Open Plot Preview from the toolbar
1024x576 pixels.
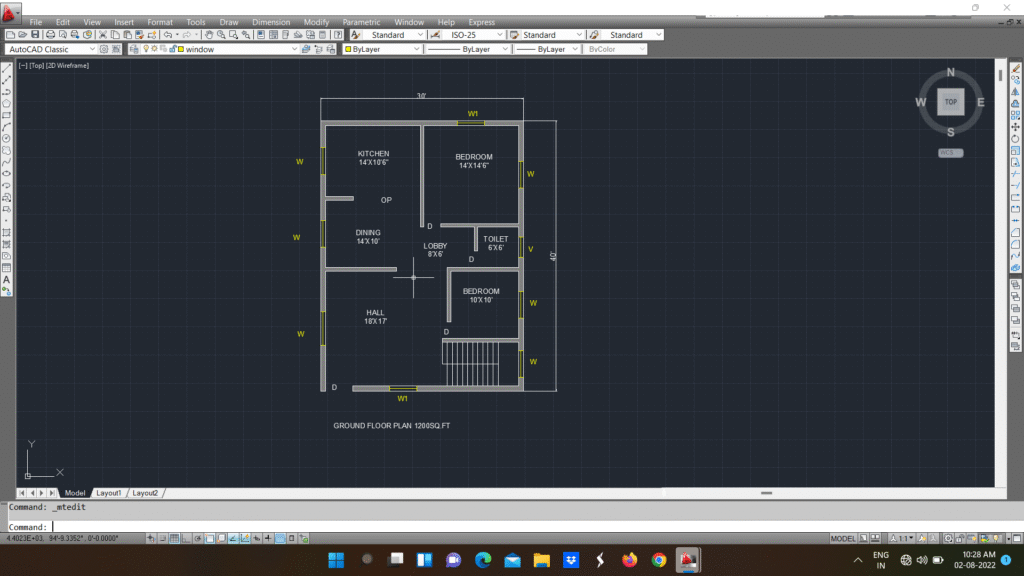(63, 35)
